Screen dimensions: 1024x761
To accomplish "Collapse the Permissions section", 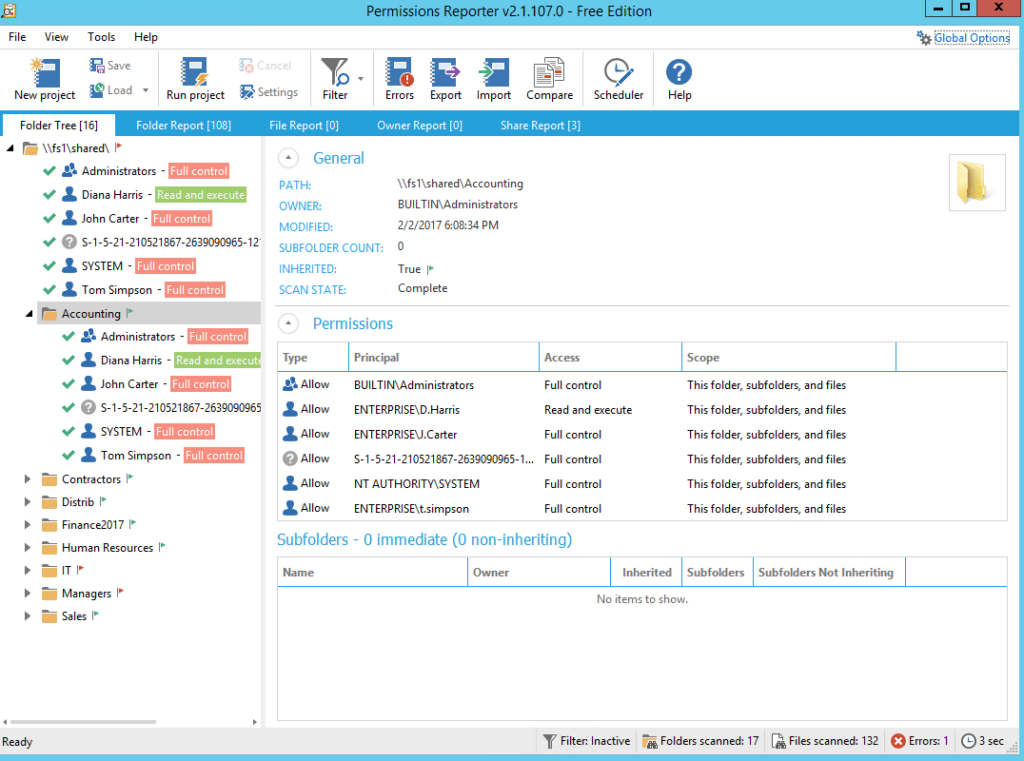I will 288,323.
